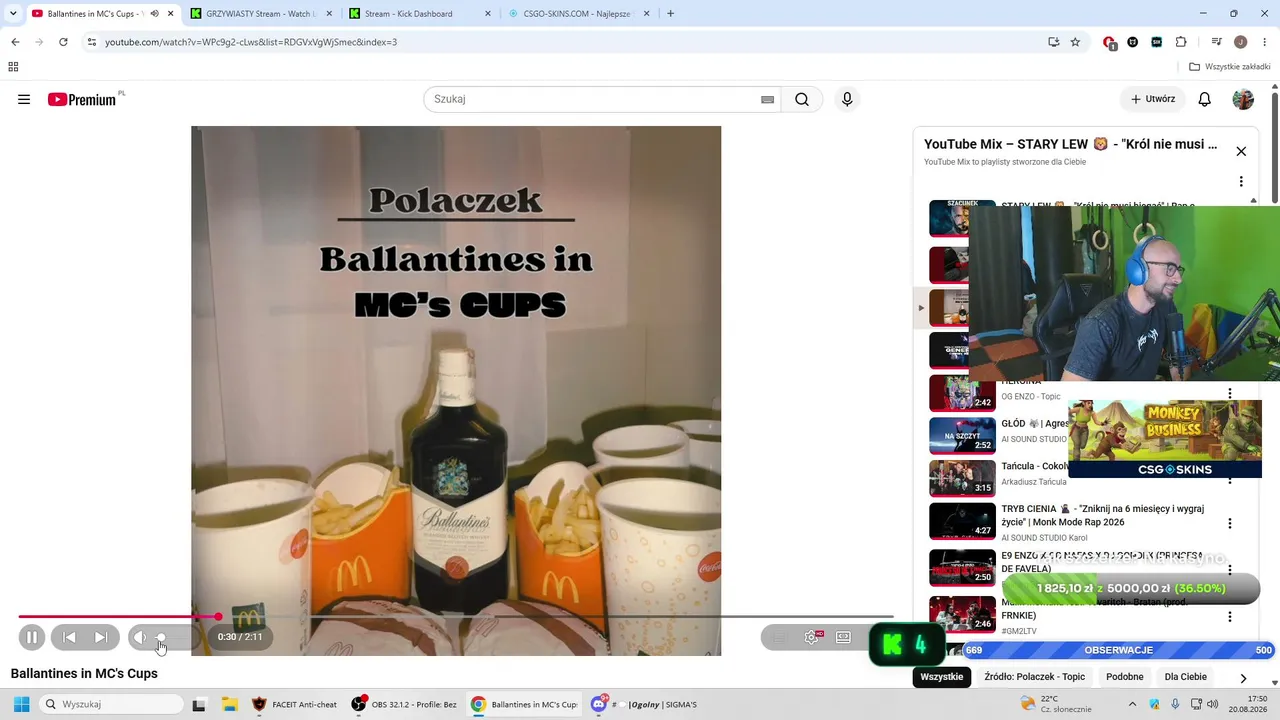Open a new browser tab
The image size is (1280, 720).
click(x=670, y=14)
